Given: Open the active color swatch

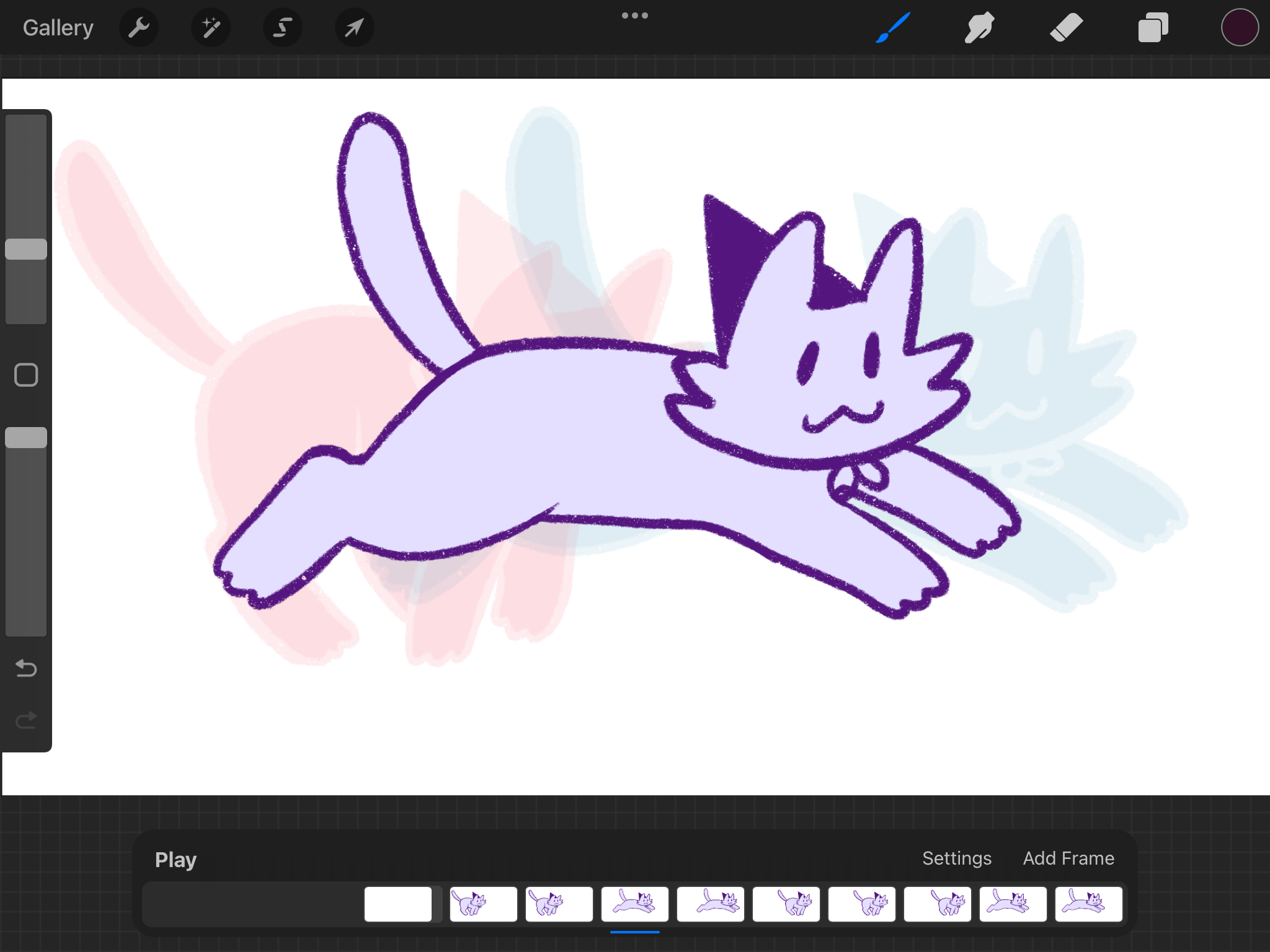Looking at the screenshot, I should (x=1239, y=28).
